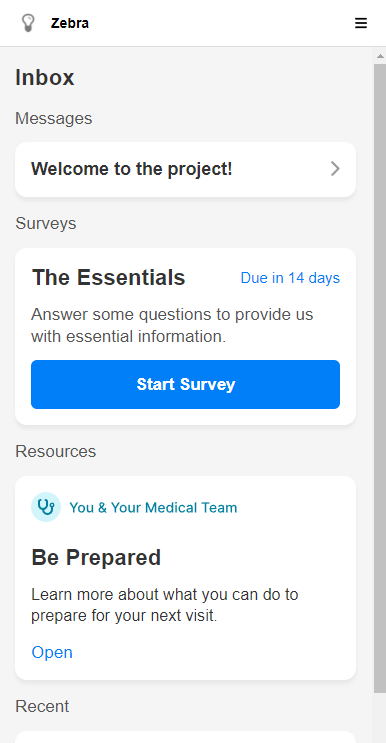
Task: Click the scrollbar track below the thumb
Action: click(x=380, y=718)
